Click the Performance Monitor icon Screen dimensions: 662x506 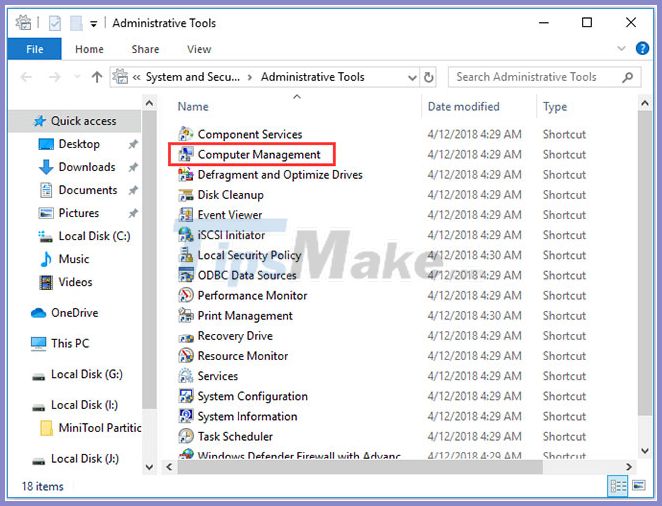(x=186, y=295)
